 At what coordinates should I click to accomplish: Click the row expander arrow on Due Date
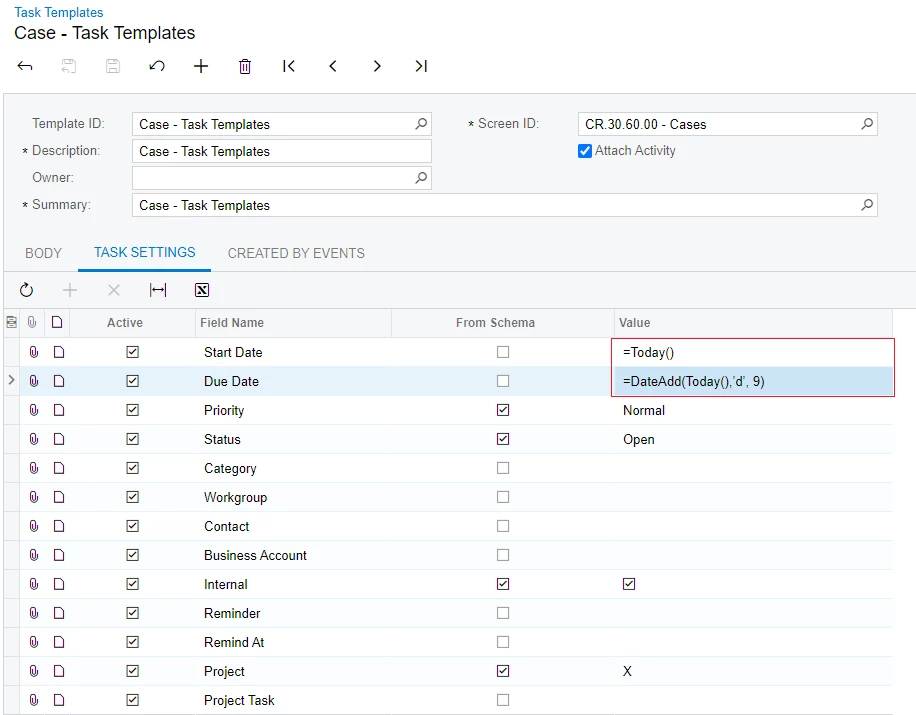[11, 380]
